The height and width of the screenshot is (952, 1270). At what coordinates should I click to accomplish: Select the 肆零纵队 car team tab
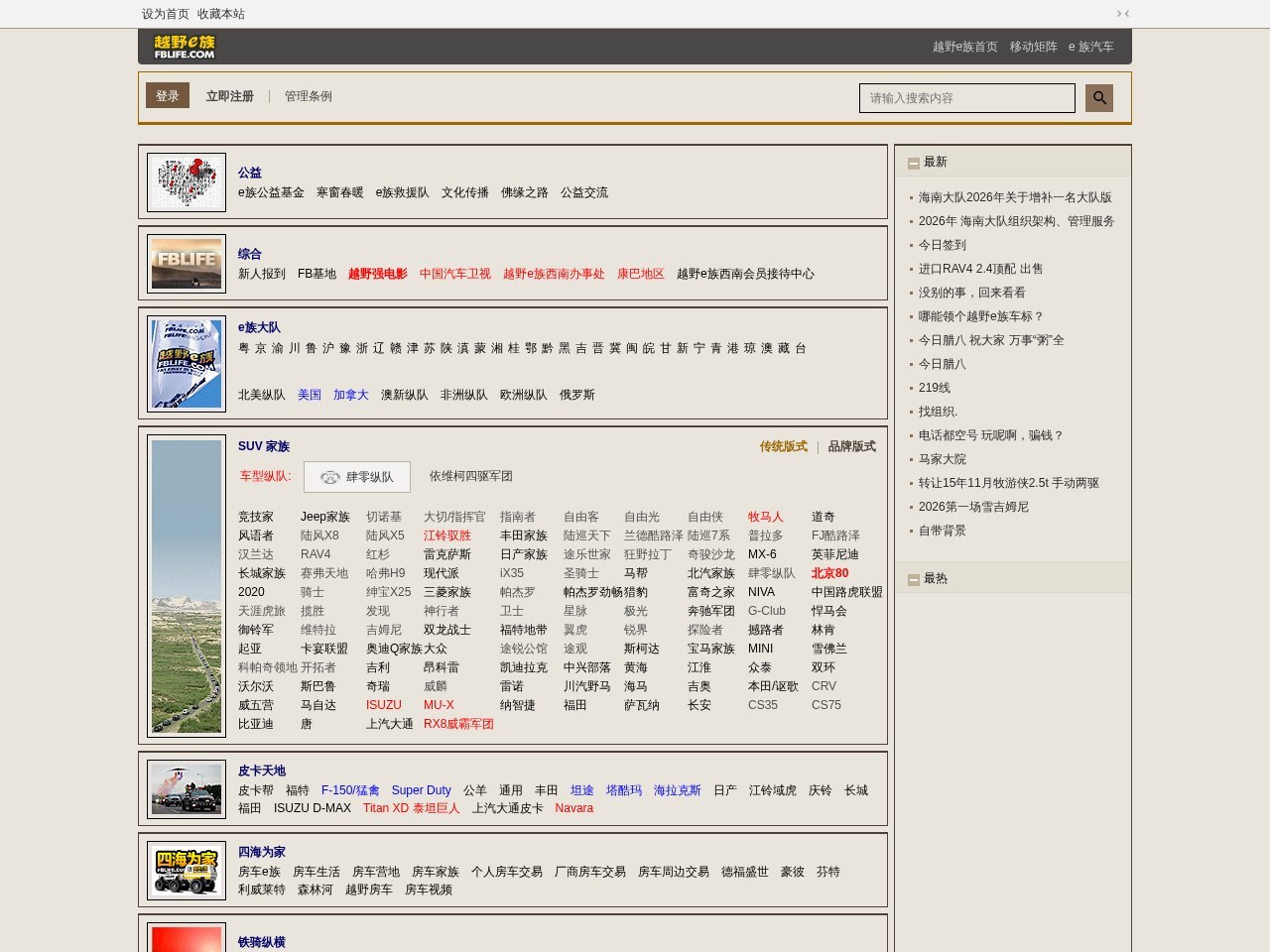(357, 477)
